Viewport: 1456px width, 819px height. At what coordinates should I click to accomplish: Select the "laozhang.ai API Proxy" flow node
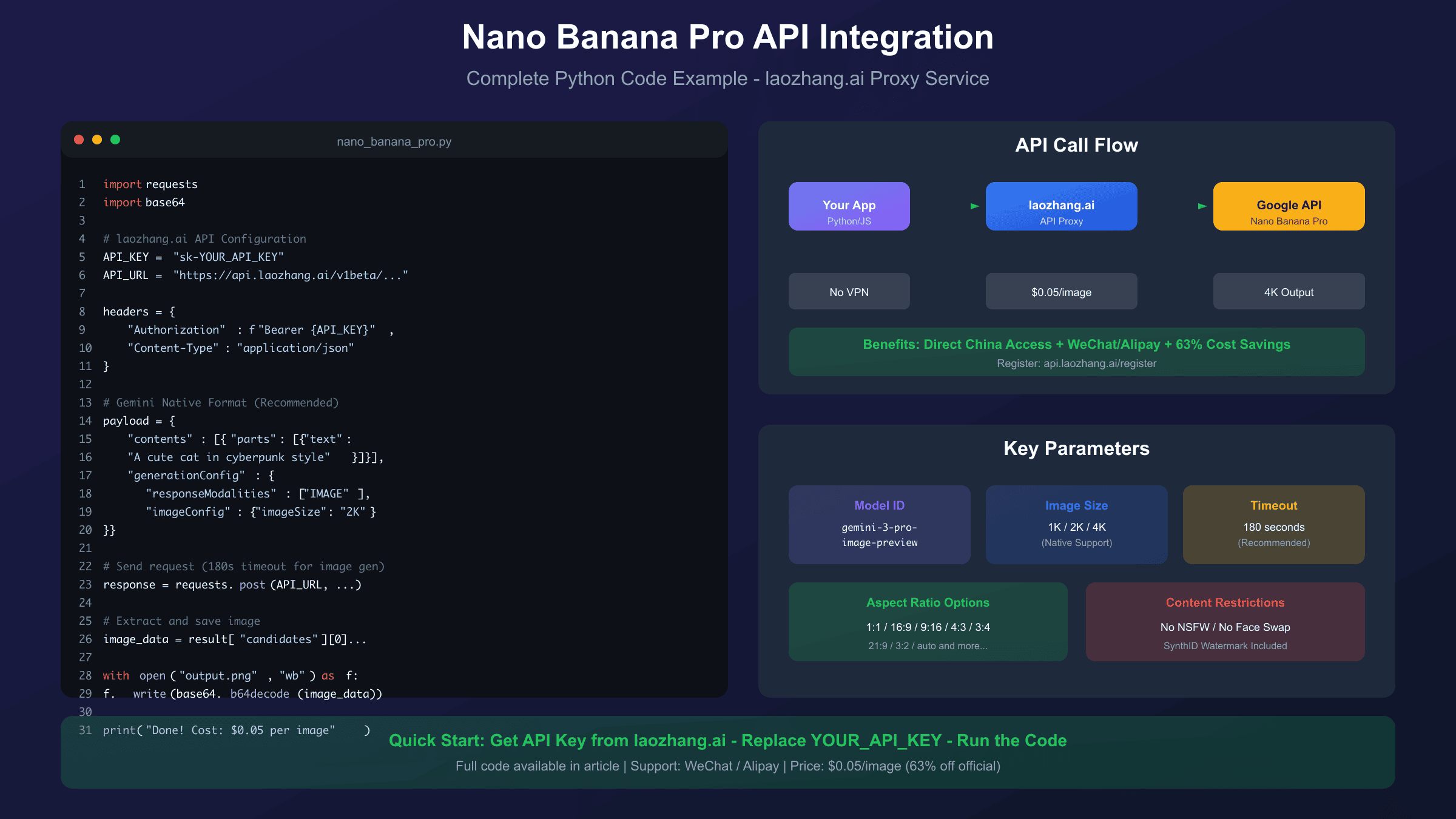point(1061,206)
